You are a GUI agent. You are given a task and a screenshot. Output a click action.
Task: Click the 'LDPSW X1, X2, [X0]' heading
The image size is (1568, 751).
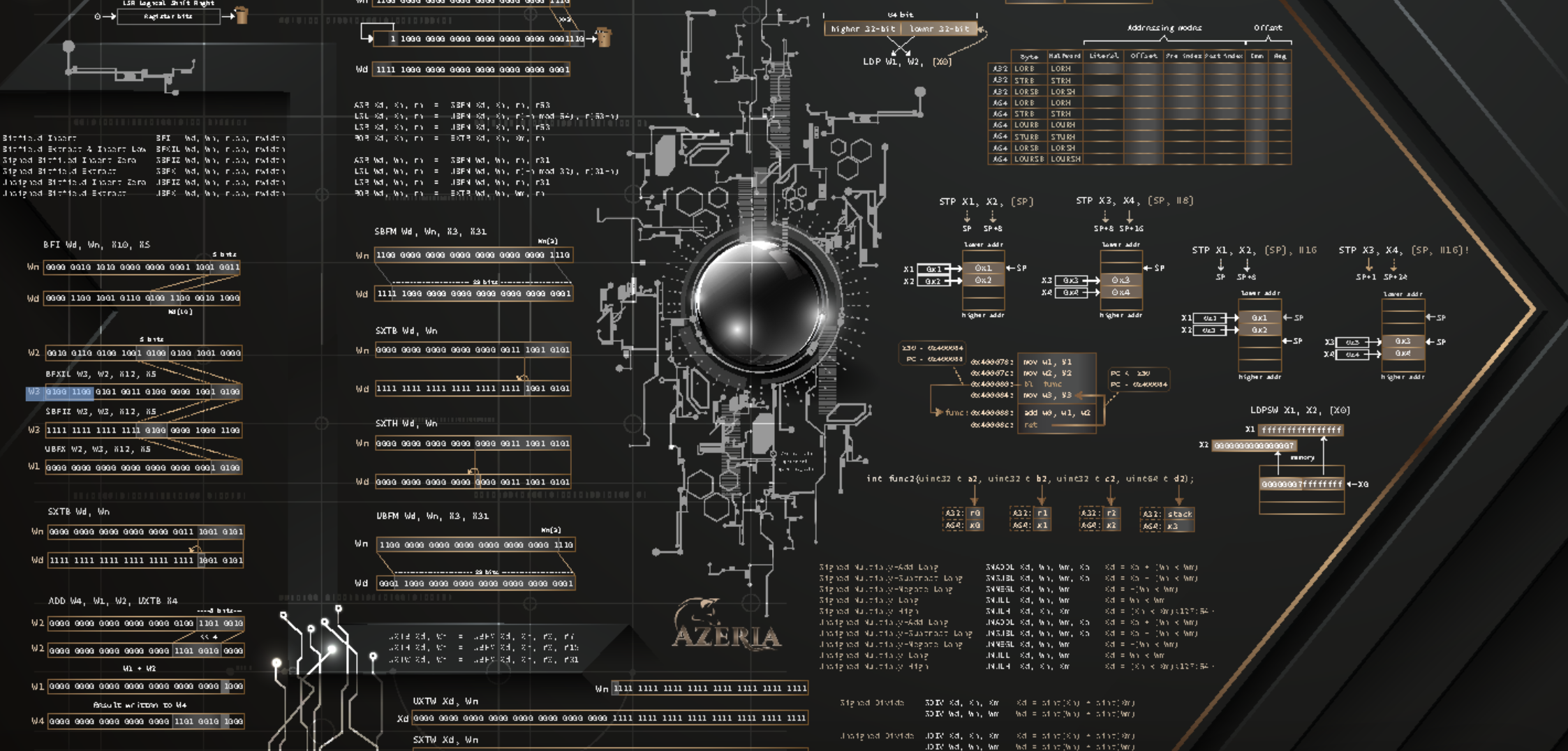click(1299, 410)
